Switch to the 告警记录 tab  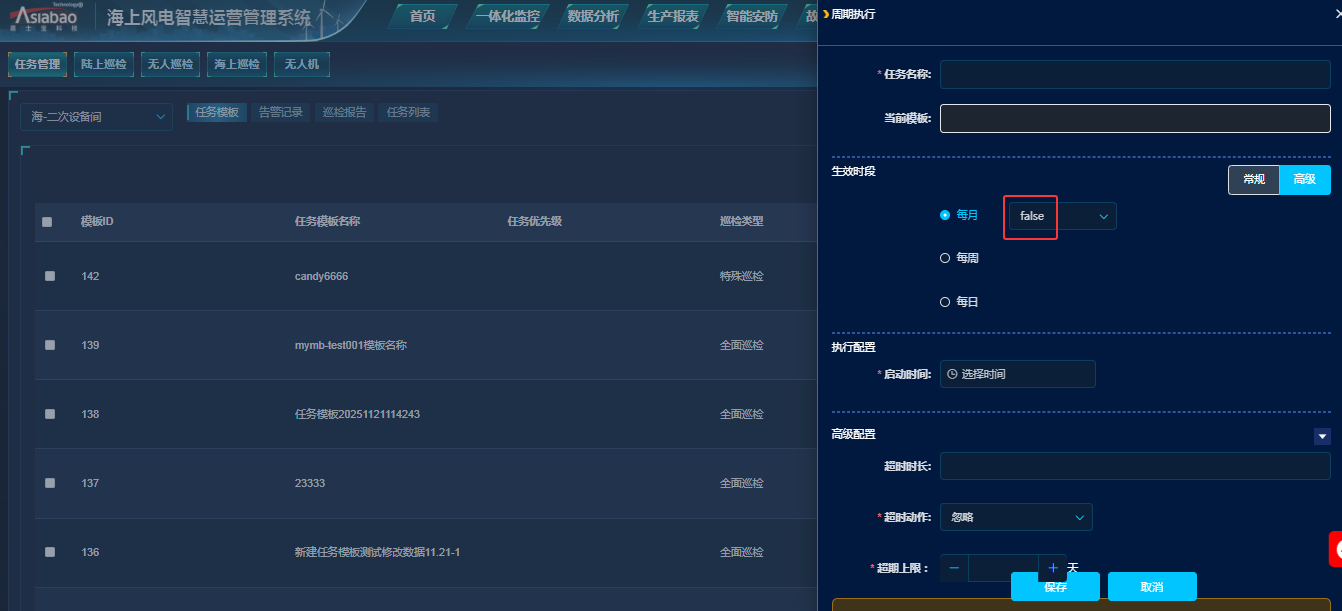tap(280, 113)
